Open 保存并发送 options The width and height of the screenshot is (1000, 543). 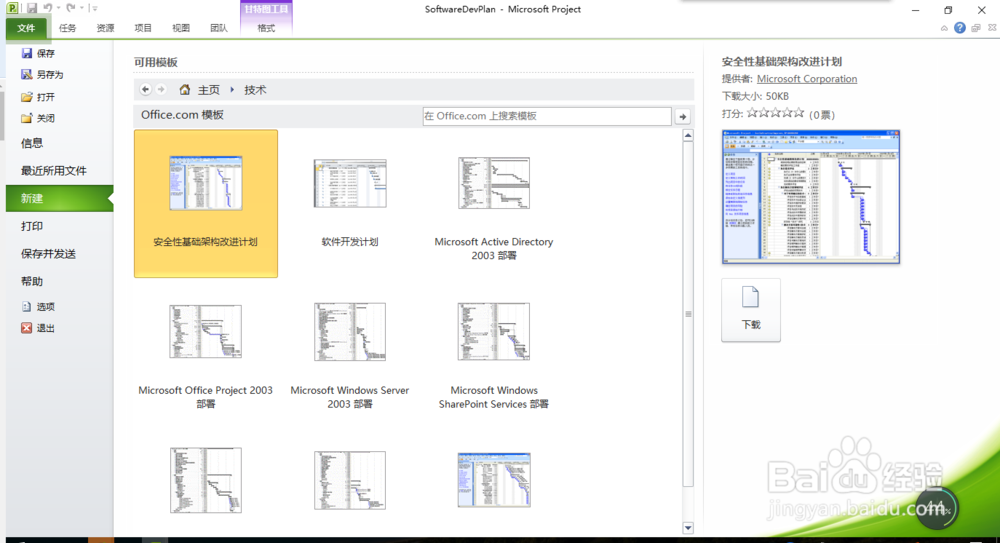[48, 254]
